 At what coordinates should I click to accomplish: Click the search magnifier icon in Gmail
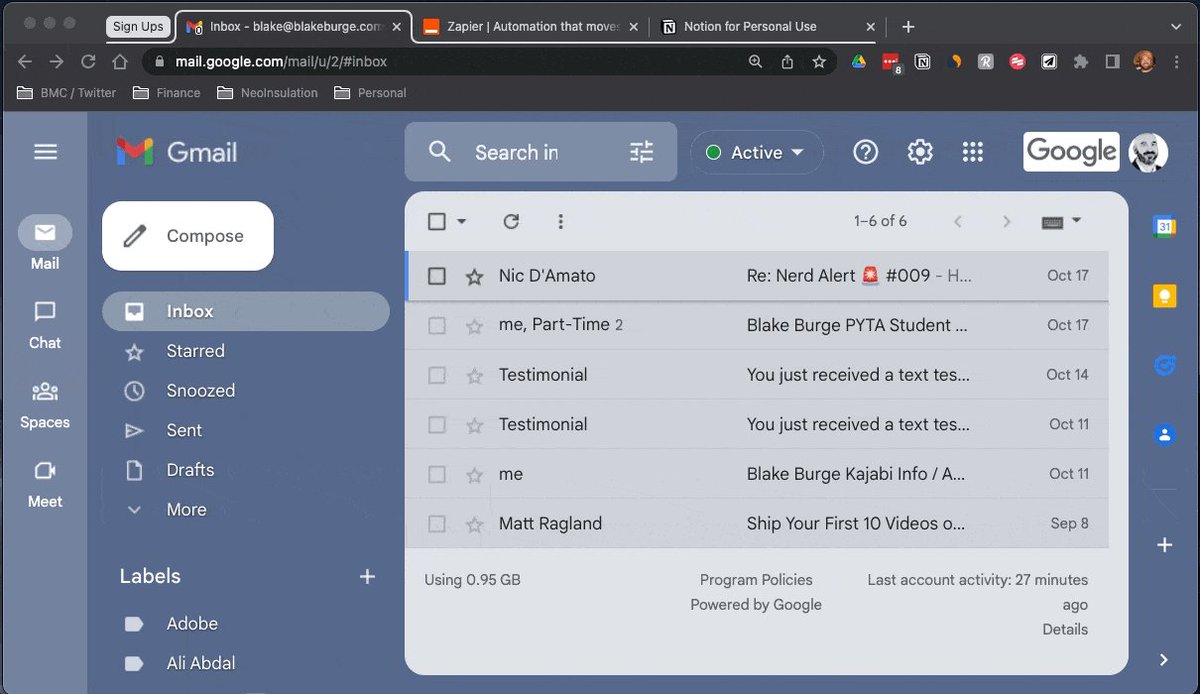pyautogui.click(x=439, y=152)
